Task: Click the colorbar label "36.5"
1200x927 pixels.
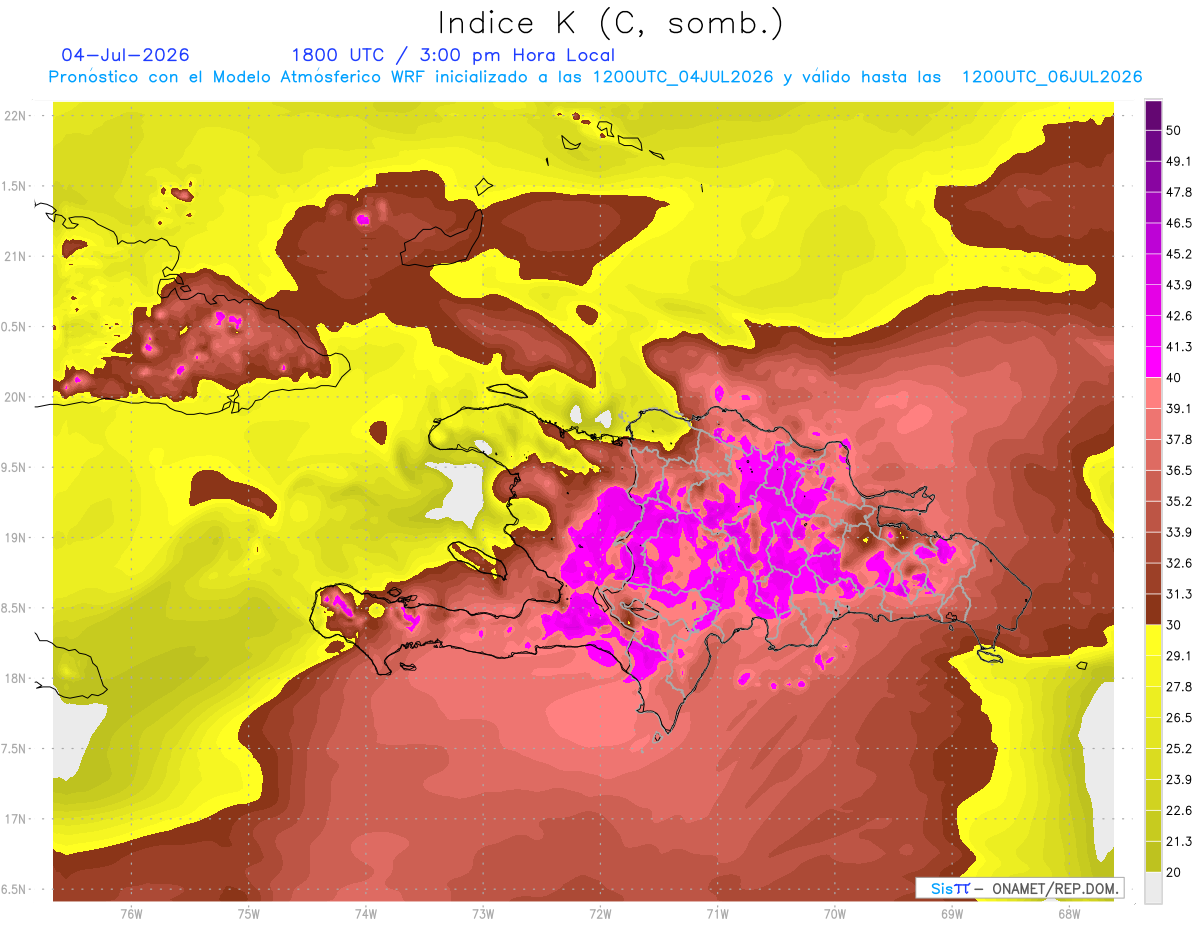Action: point(1178,470)
